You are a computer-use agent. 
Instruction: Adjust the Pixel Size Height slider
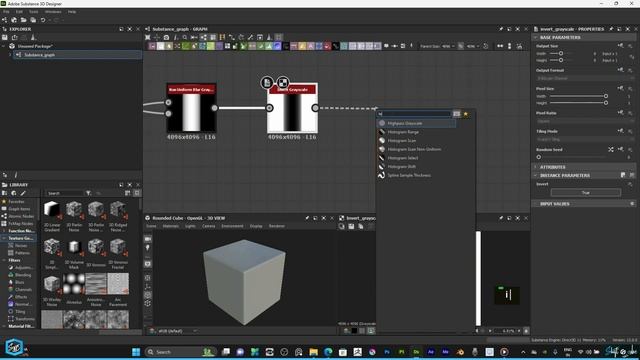tap(579, 103)
